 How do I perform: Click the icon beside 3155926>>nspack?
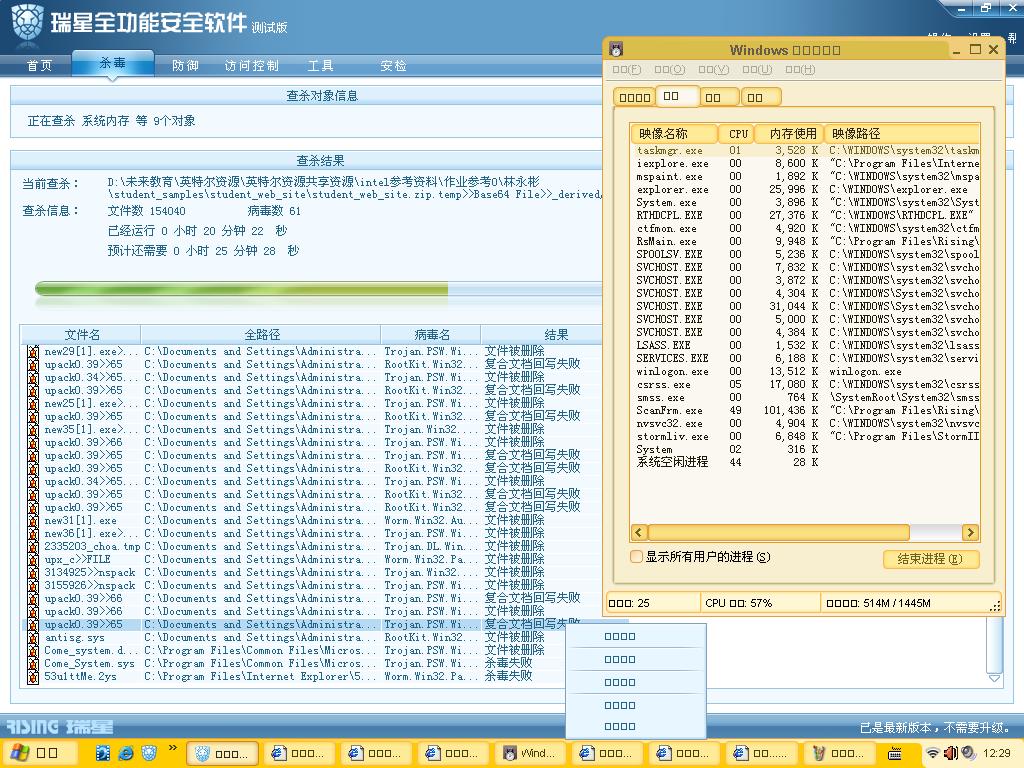coord(33,586)
